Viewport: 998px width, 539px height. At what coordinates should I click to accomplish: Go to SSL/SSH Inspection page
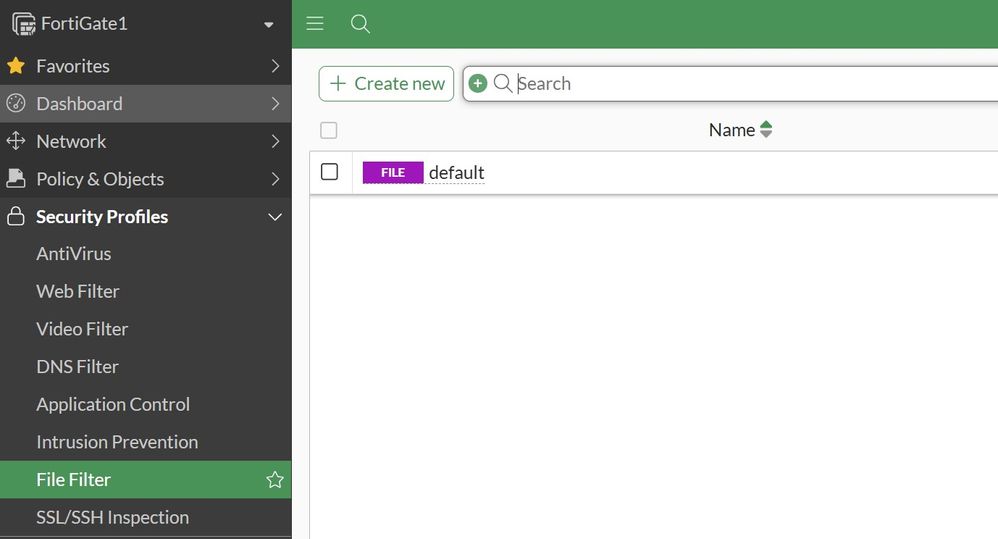coord(112,517)
